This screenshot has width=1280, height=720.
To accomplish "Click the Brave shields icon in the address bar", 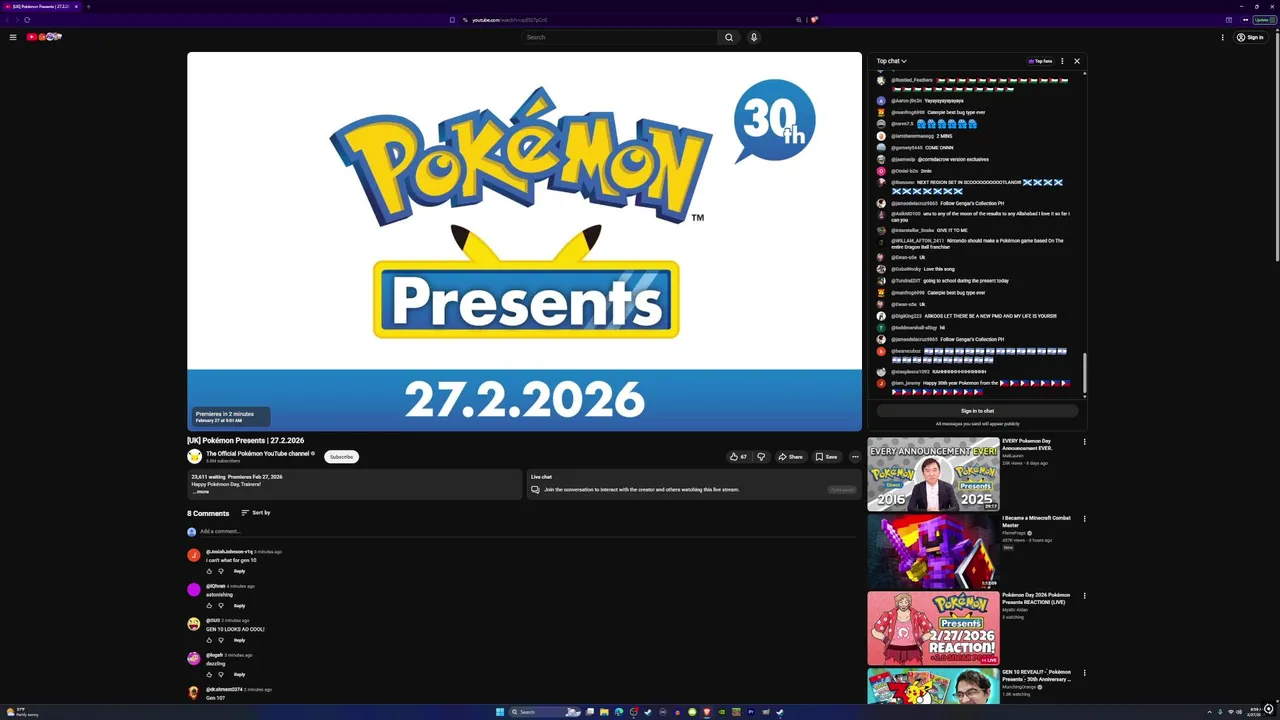I will (x=814, y=20).
